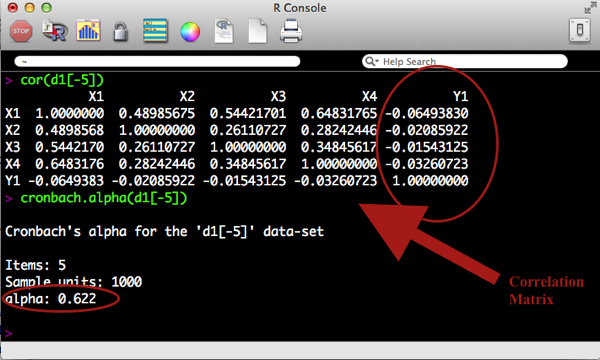Viewport: 600px width, 360px height.
Task: Click the X2 column header
Action: pos(187,96)
